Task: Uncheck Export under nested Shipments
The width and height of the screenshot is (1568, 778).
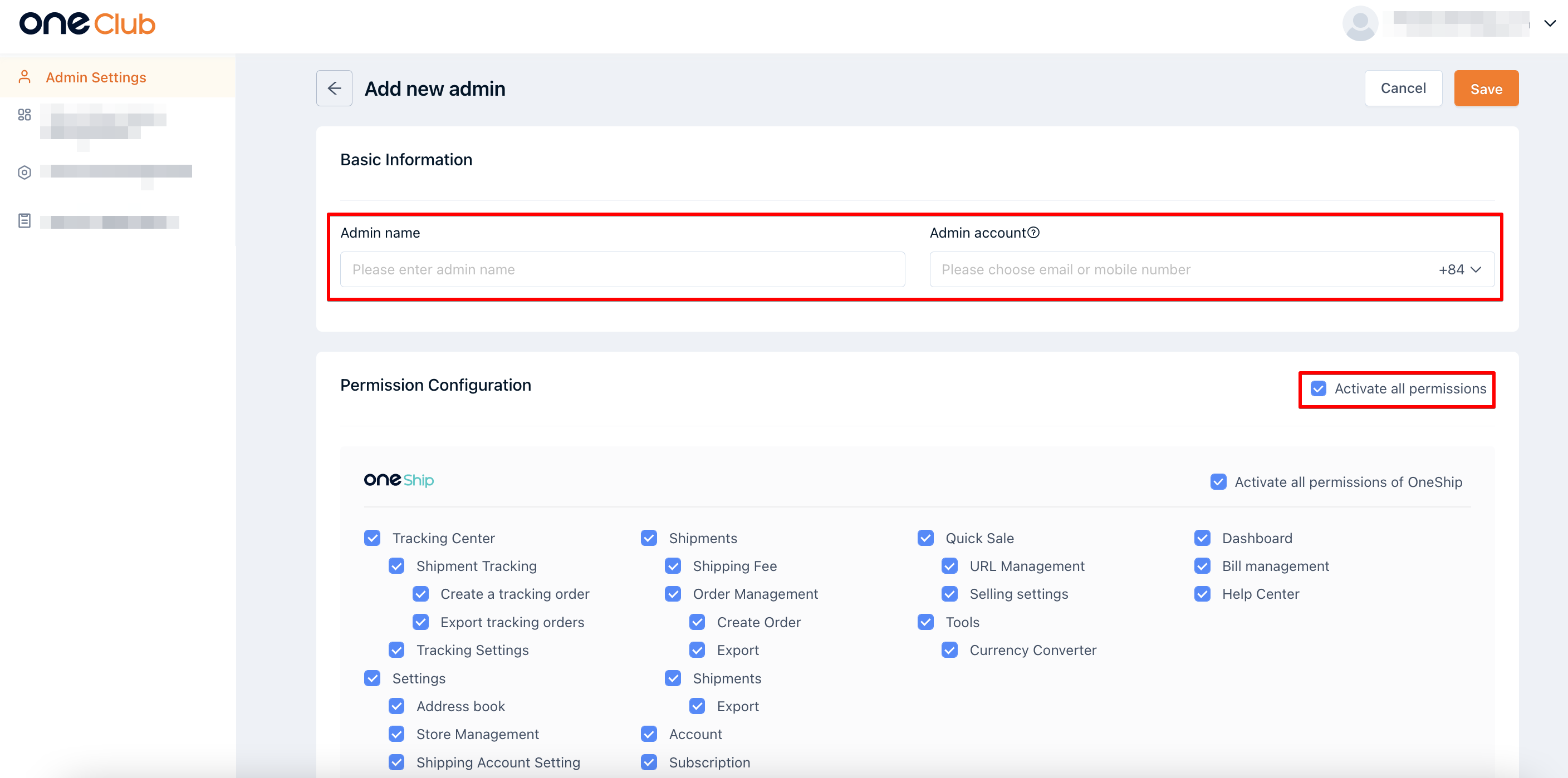Action: pos(697,706)
